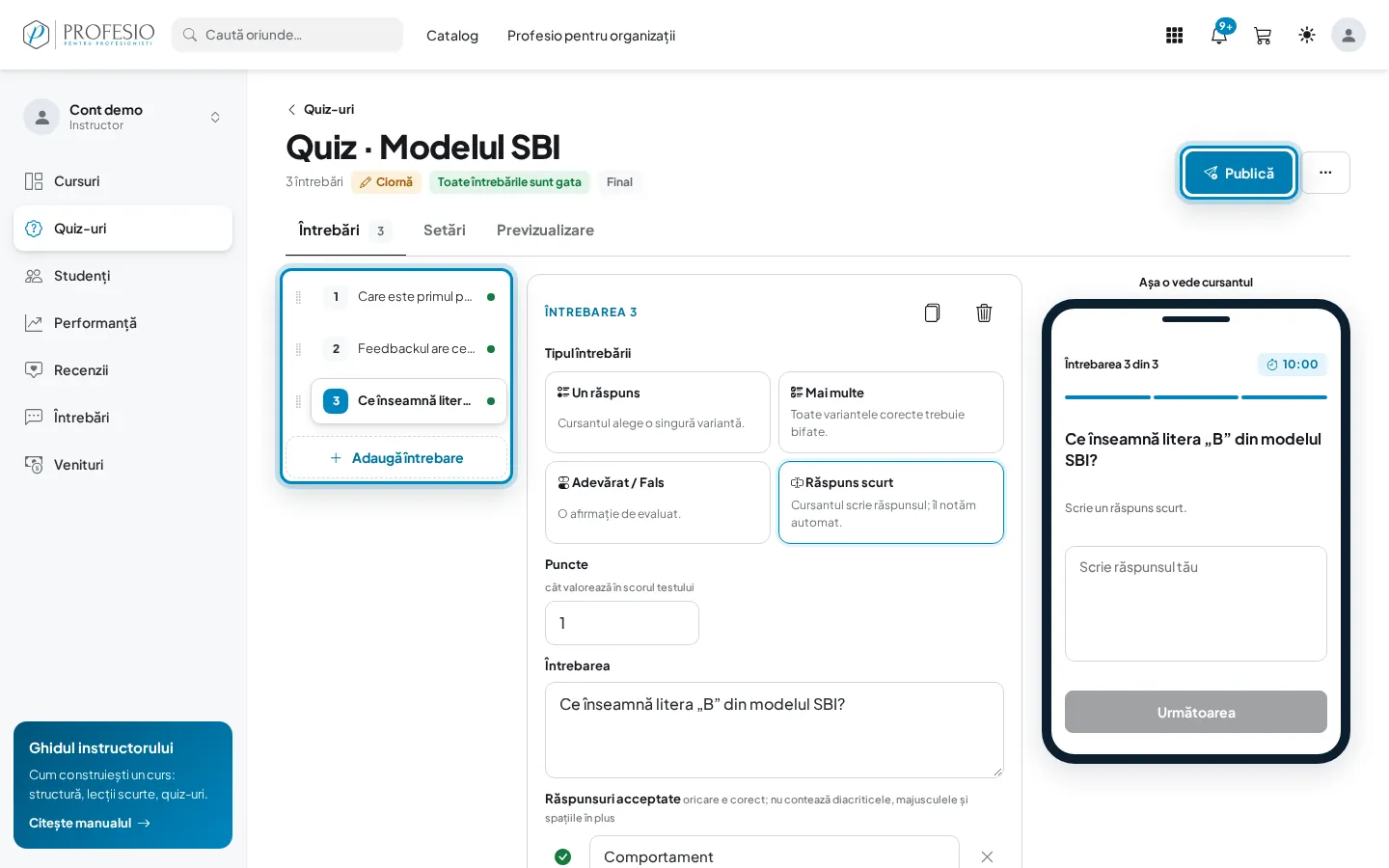Grab drag handle of question 1
The width and height of the screenshot is (1389, 868).
point(298,297)
